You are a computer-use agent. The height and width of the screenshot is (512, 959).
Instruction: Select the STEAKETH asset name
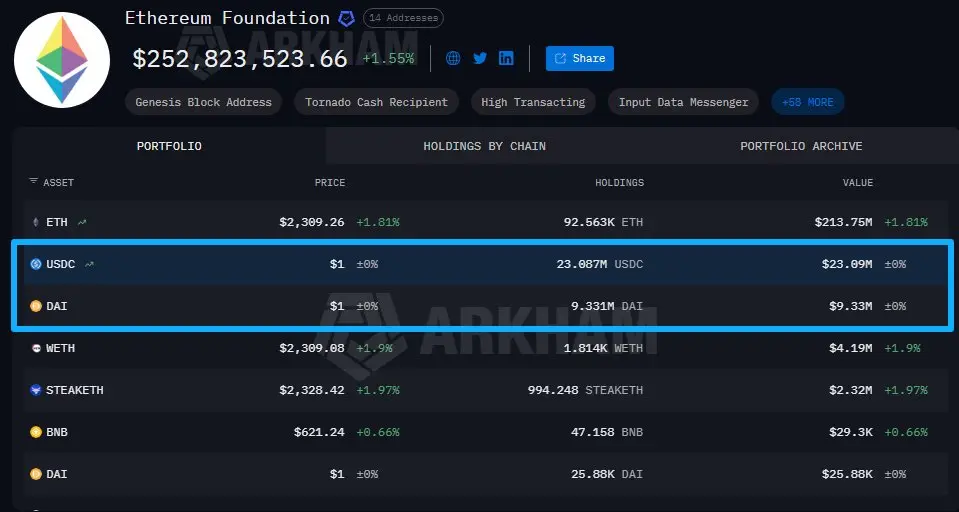(x=75, y=390)
